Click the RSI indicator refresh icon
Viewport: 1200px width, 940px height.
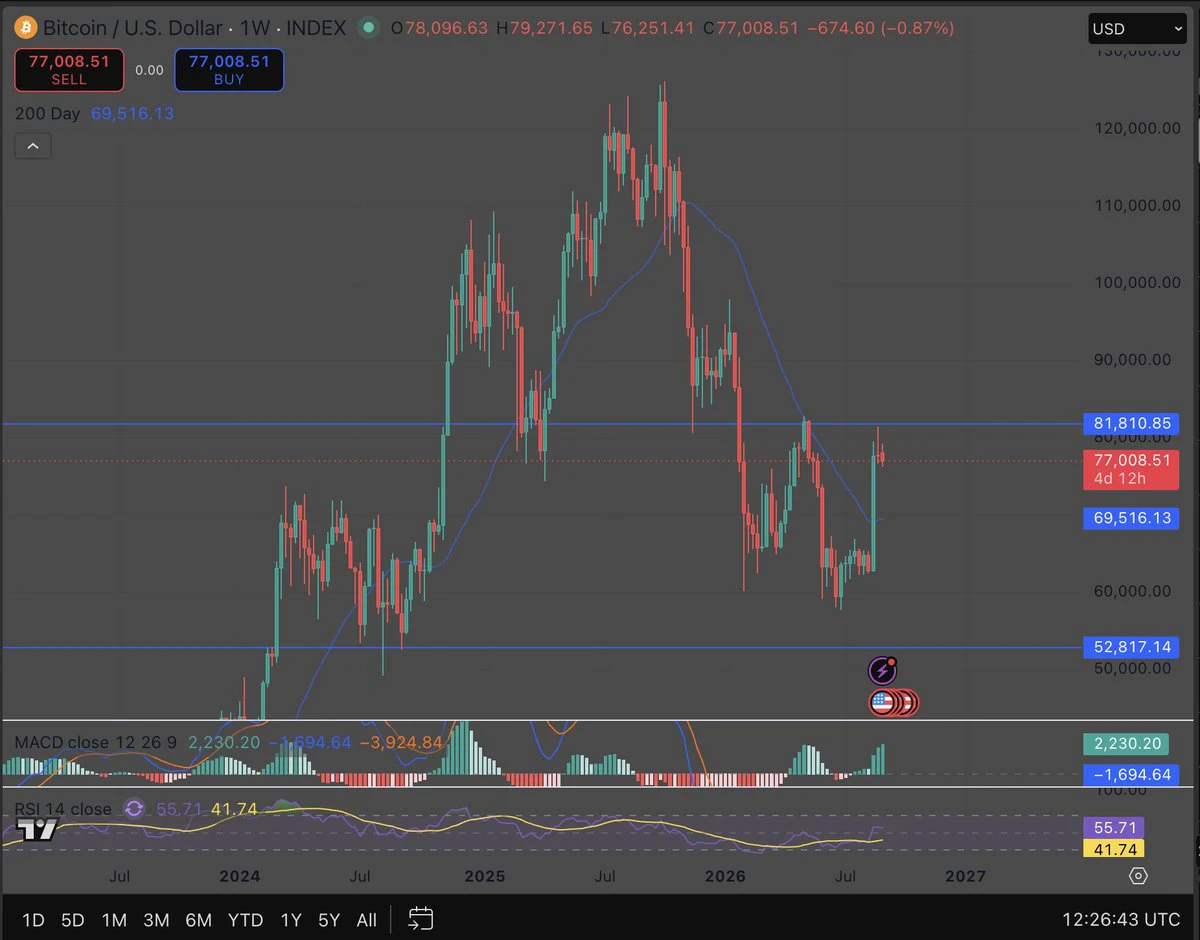pyautogui.click(x=134, y=809)
